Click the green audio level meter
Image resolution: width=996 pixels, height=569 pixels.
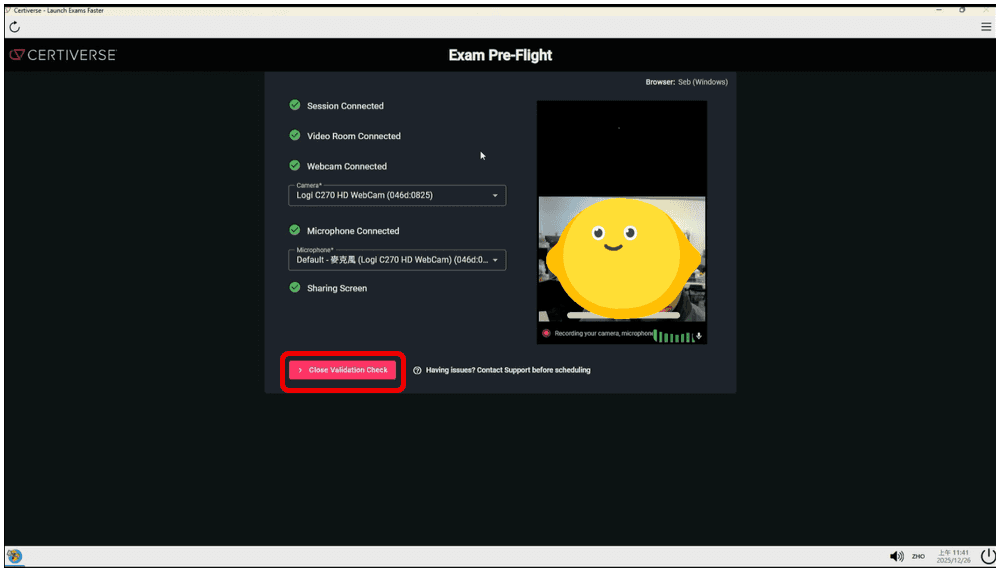coord(673,336)
